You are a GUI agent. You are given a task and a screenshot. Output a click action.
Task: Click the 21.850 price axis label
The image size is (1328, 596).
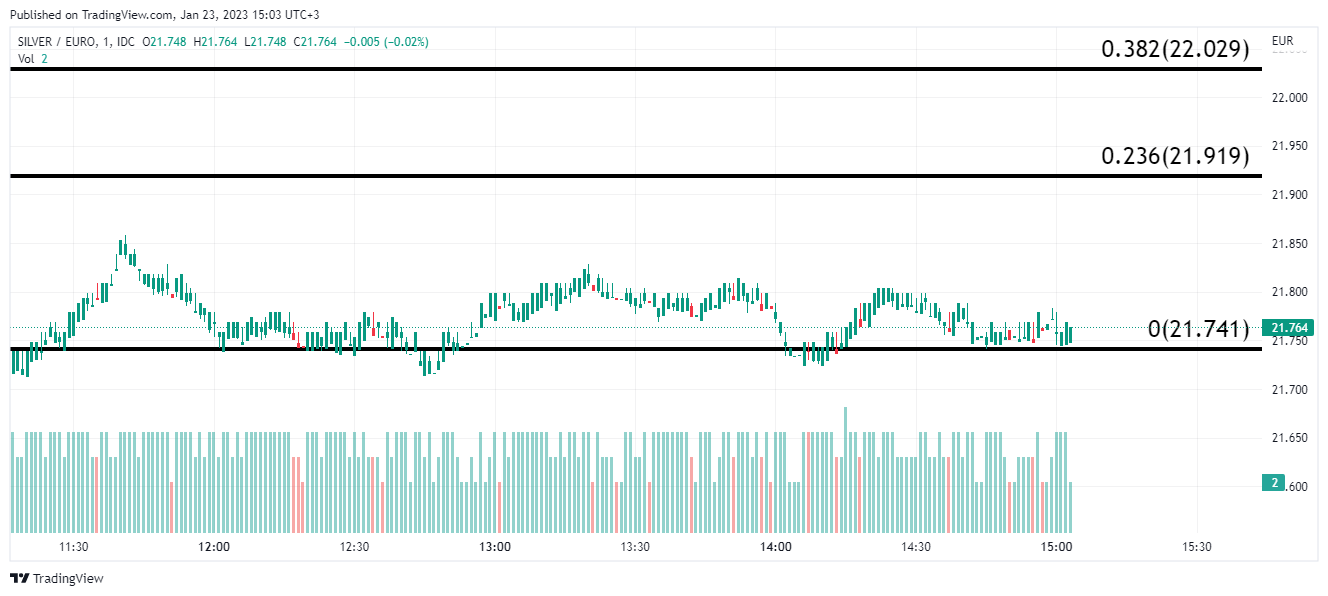coord(1289,244)
